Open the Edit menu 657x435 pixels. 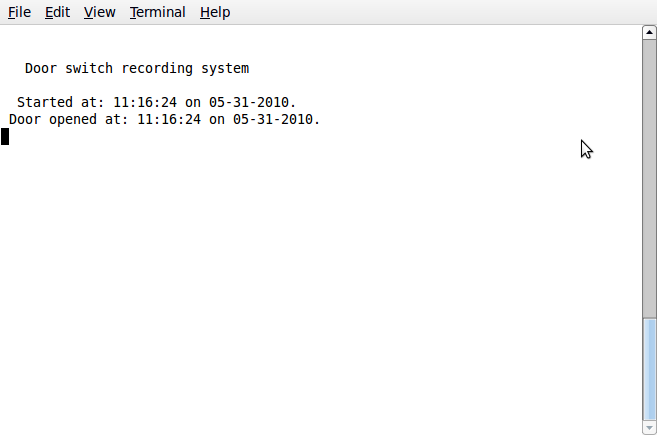pyautogui.click(x=57, y=12)
